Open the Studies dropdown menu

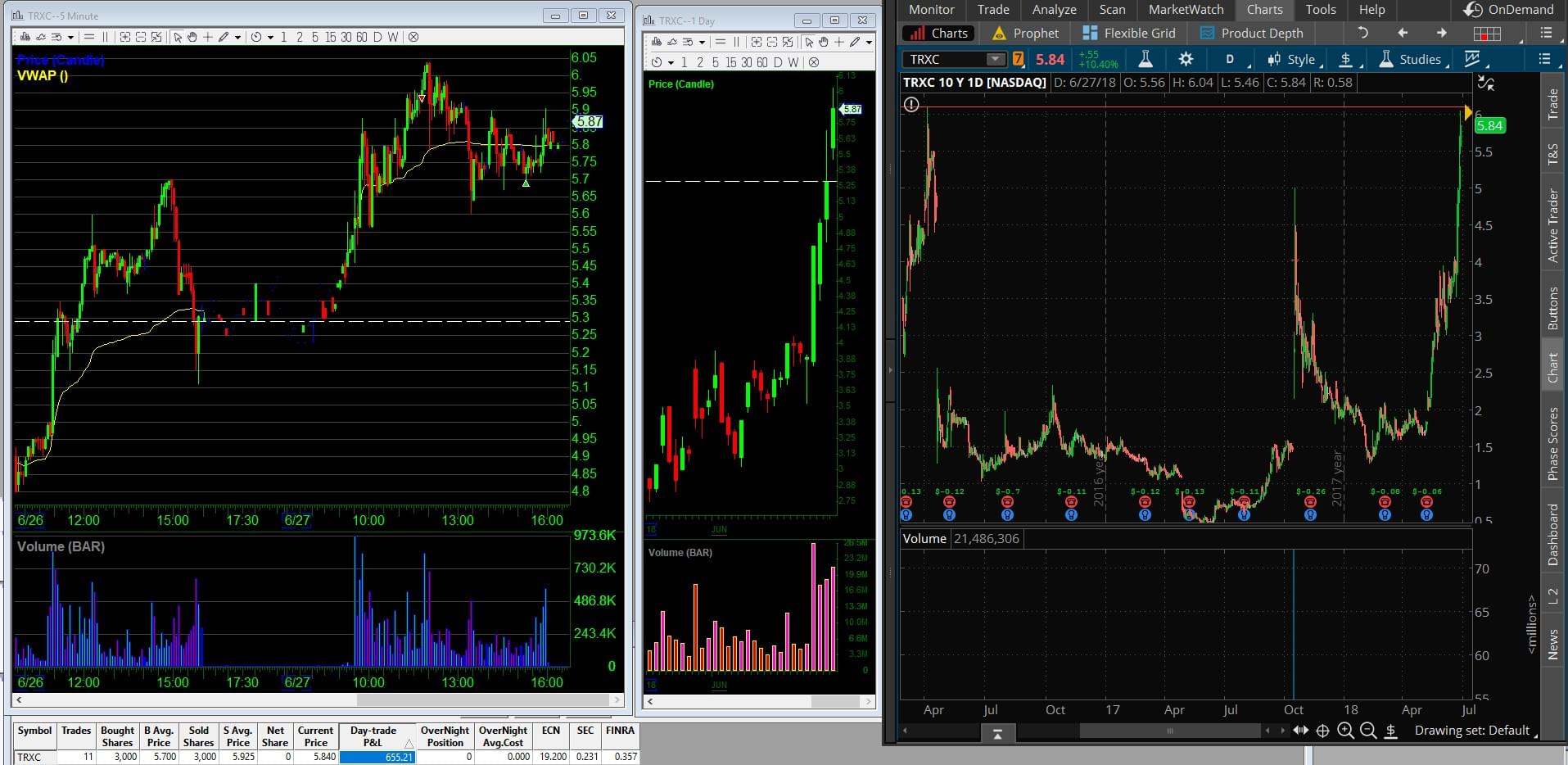[1412, 59]
